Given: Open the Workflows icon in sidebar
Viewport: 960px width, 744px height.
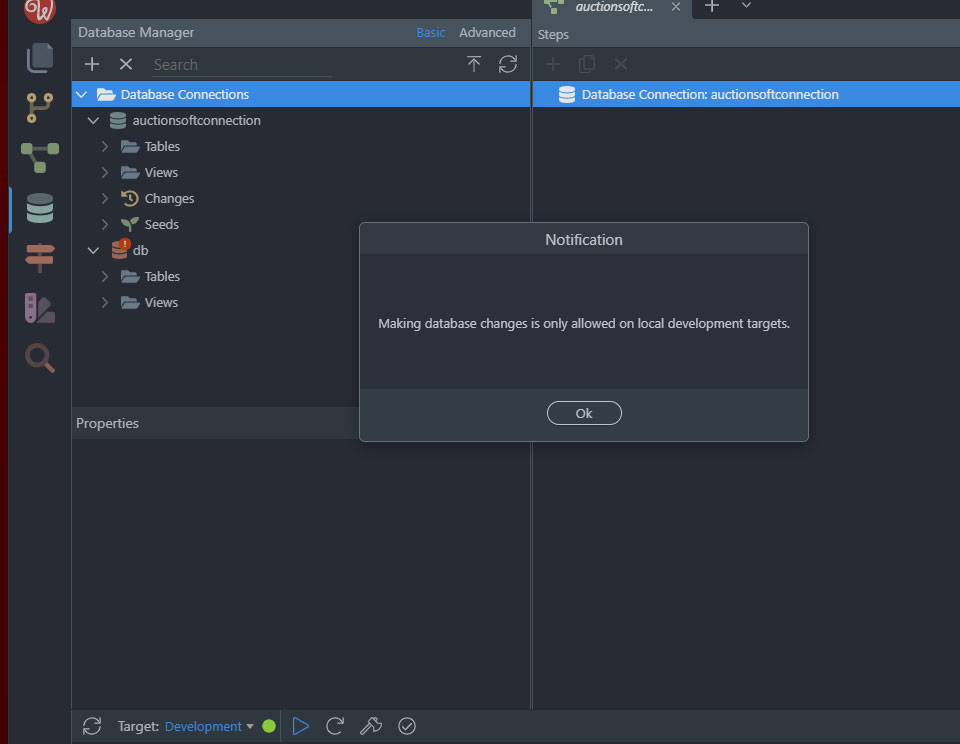Looking at the screenshot, I should pyautogui.click(x=40, y=157).
